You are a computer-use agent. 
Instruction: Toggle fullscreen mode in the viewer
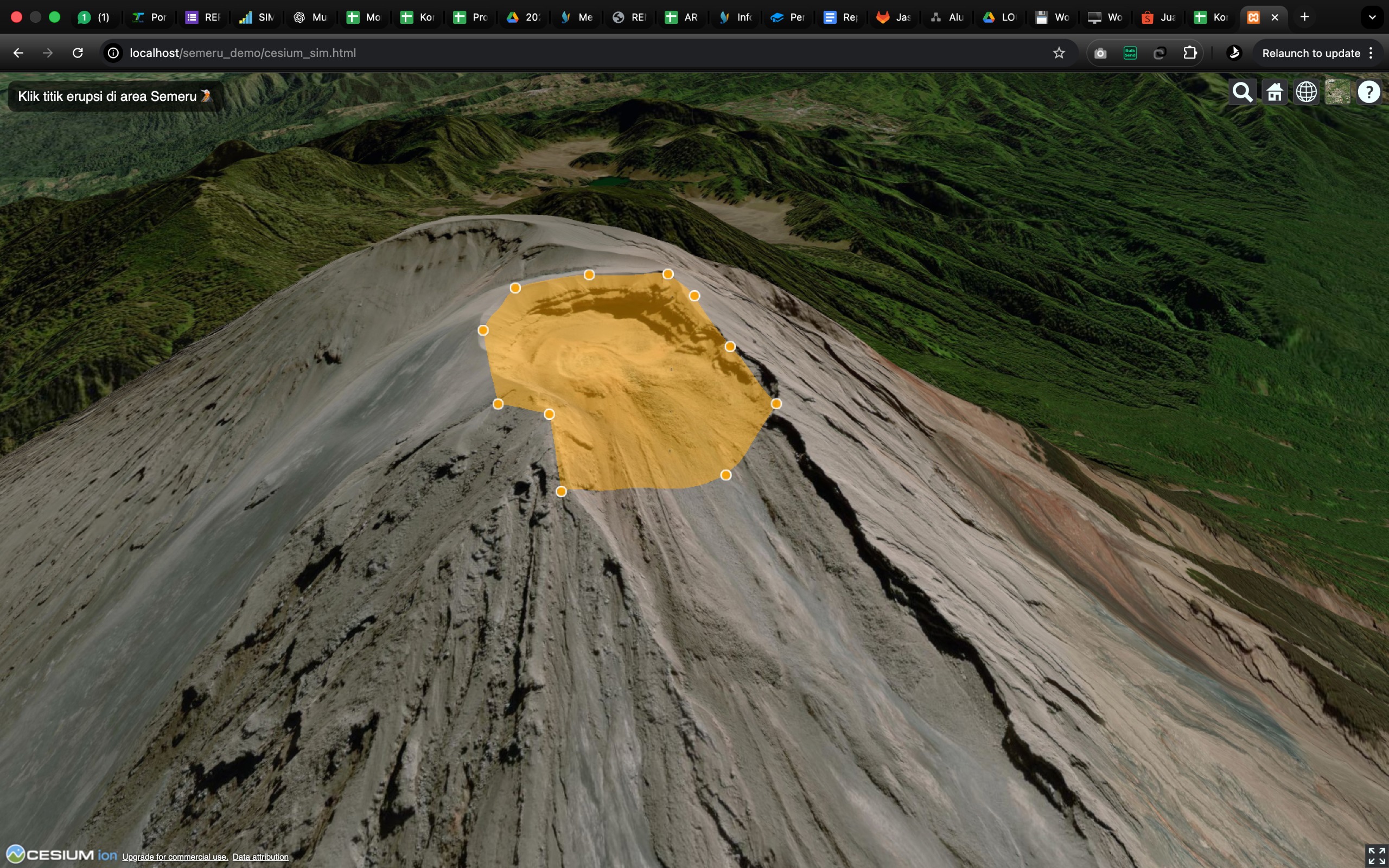1376,856
